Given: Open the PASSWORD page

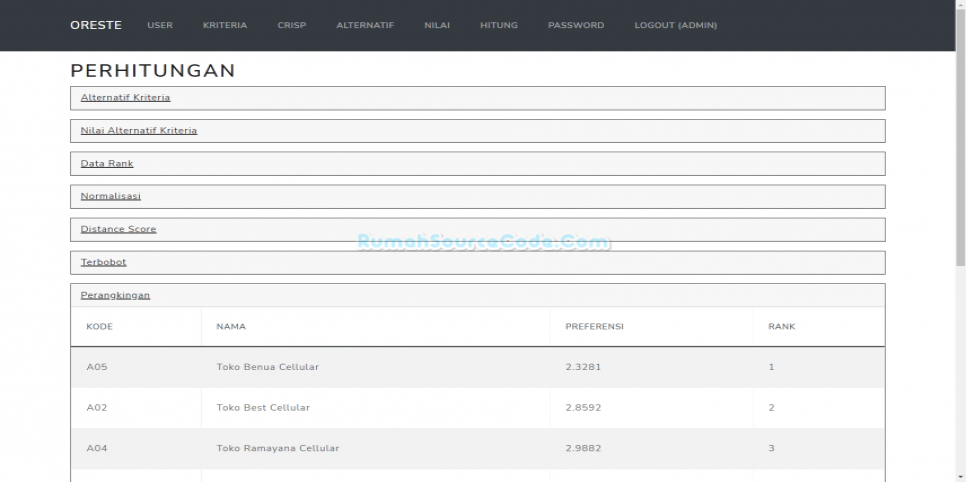Looking at the screenshot, I should pos(576,25).
